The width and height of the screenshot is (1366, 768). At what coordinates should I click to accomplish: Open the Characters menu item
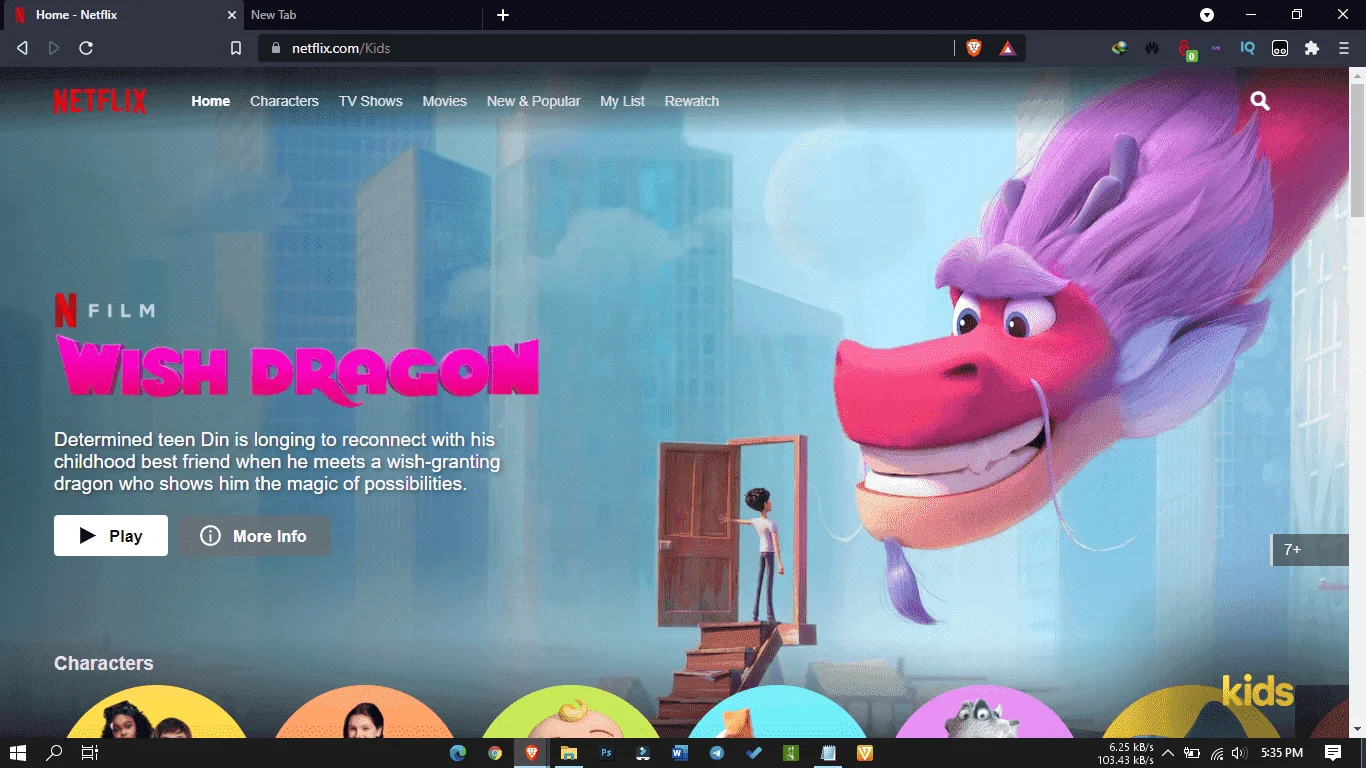click(x=284, y=101)
